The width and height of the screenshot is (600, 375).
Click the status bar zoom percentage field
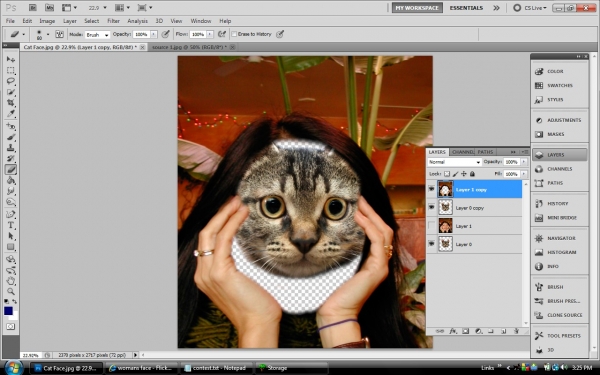point(31,355)
